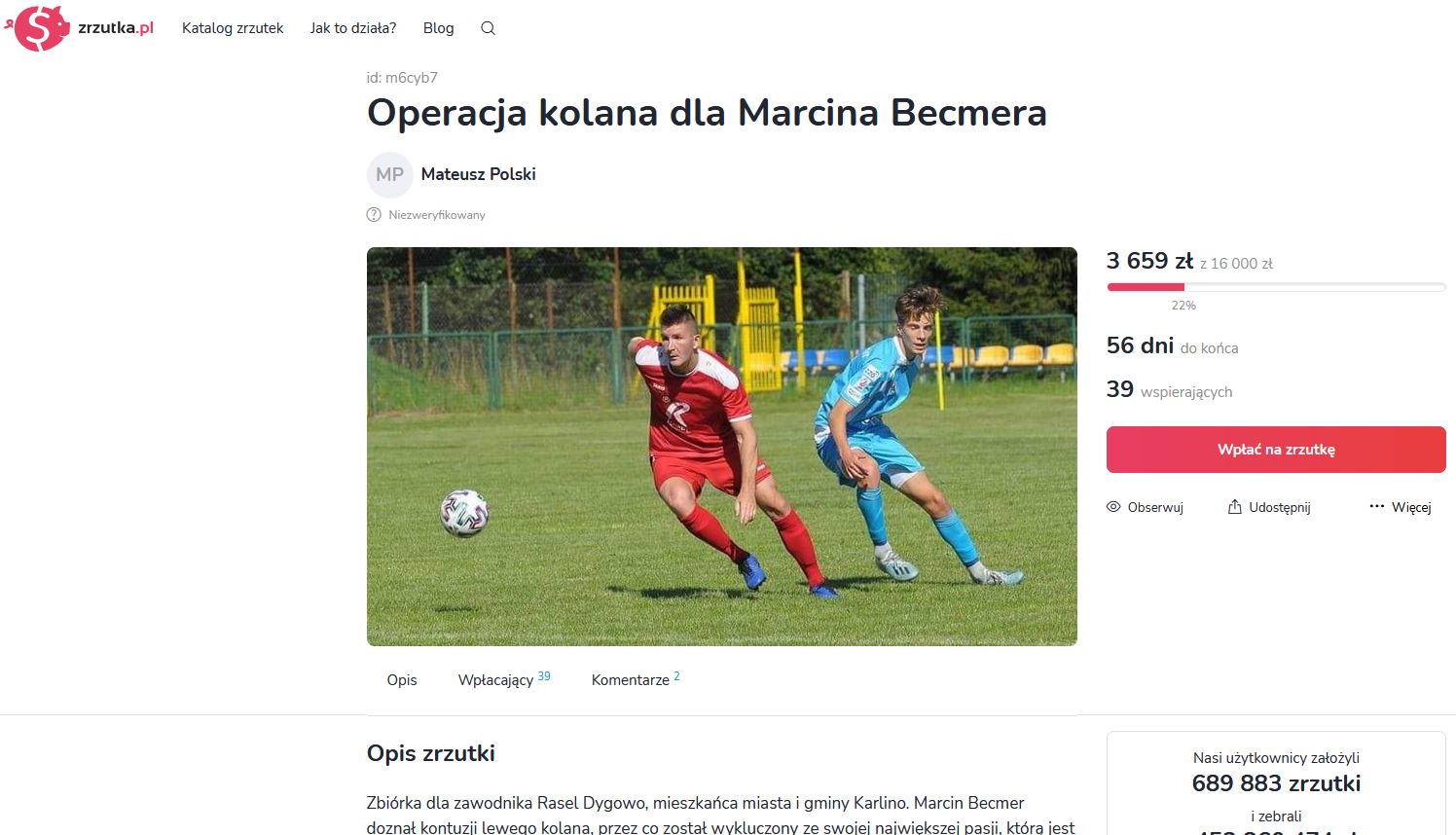The height and width of the screenshot is (835, 1456).
Task: Open the Komentarze tab
Action: click(x=636, y=679)
